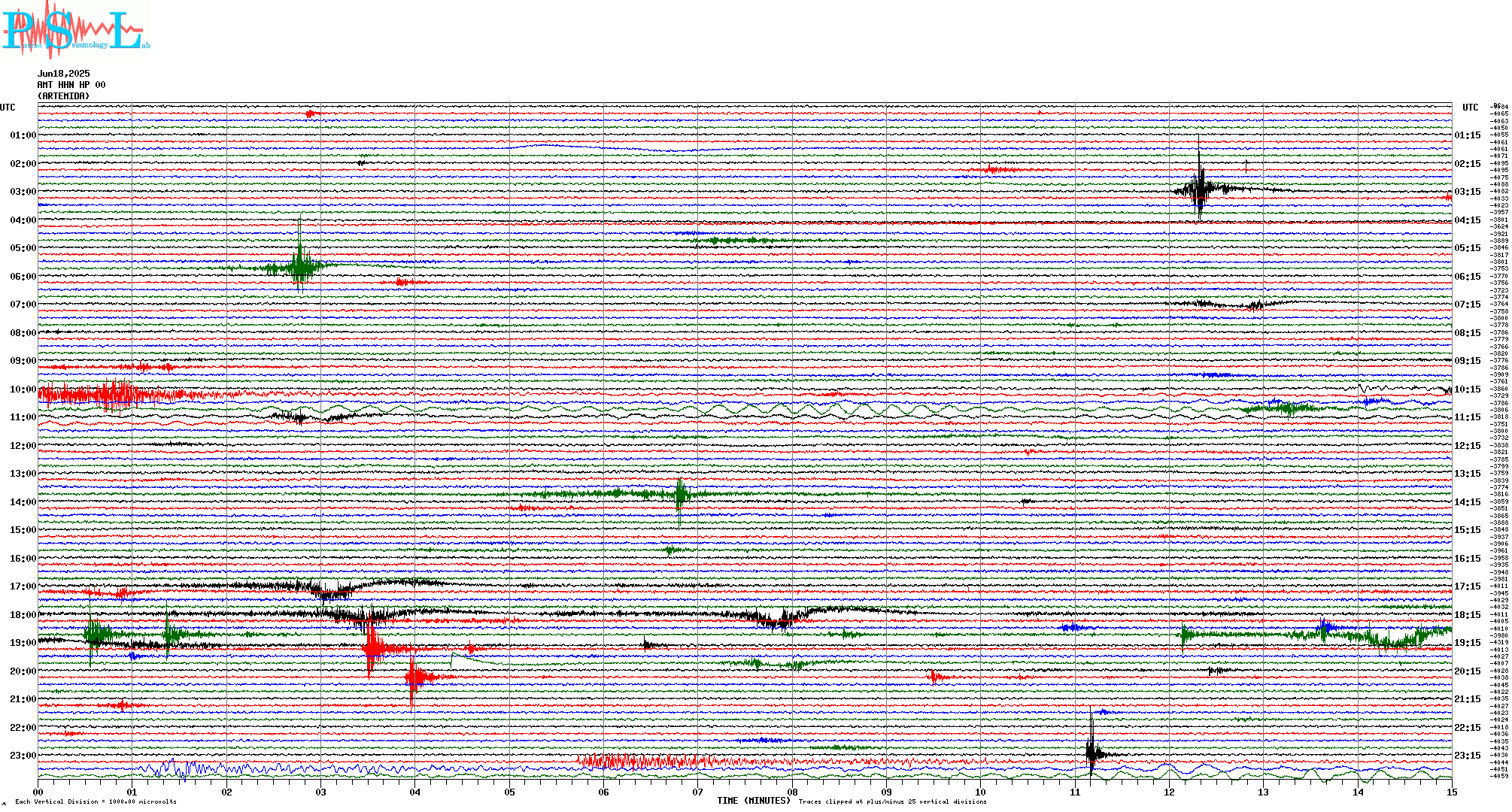This screenshot has width=1512, height=812.
Task: Click the PSL seismology lab logo
Action: 75,30
